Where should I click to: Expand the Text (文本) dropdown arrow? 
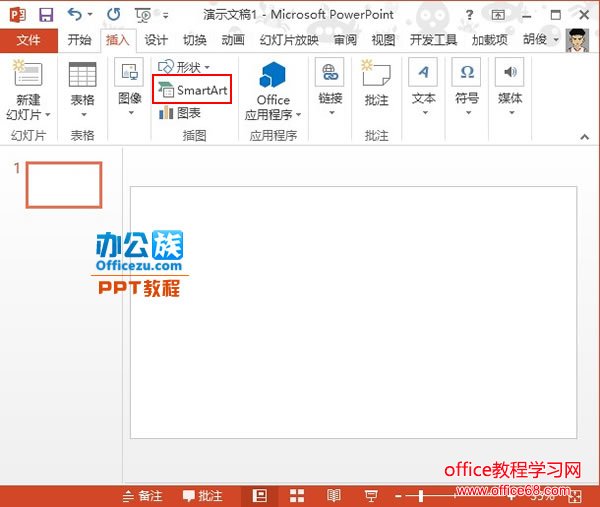pyautogui.click(x=425, y=112)
